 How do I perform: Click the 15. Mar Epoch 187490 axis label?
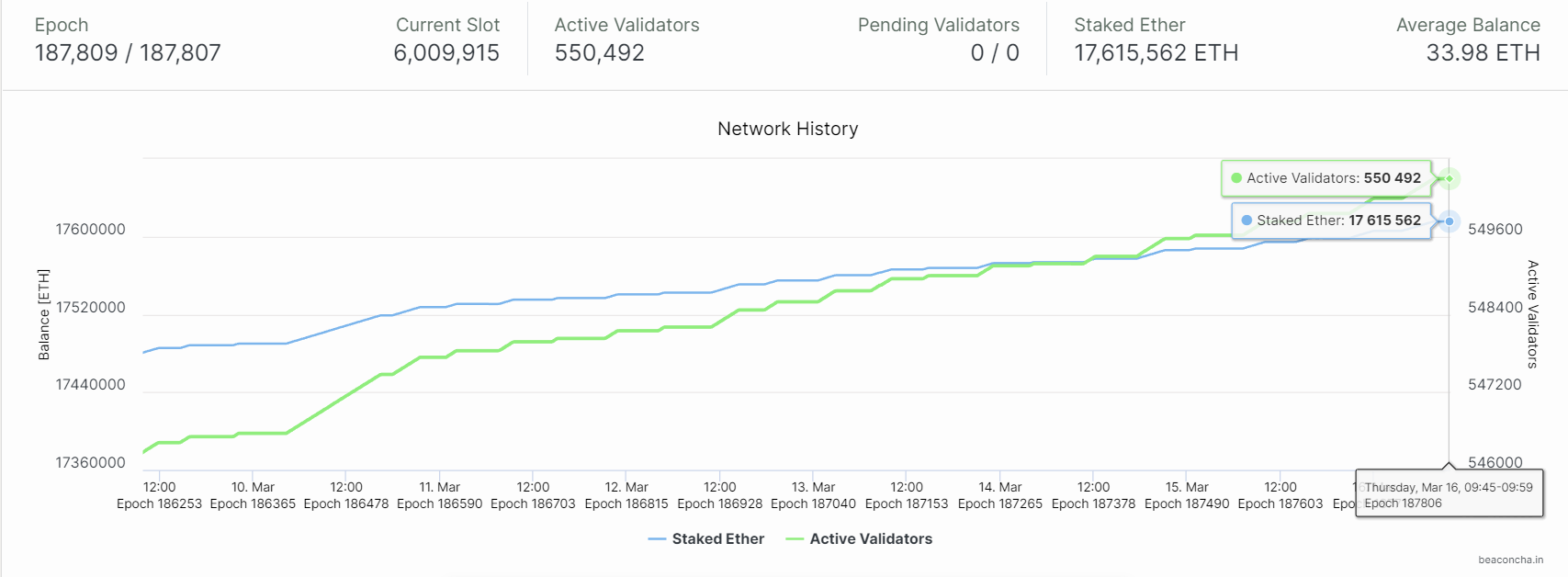pyautogui.click(x=1187, y=495)
